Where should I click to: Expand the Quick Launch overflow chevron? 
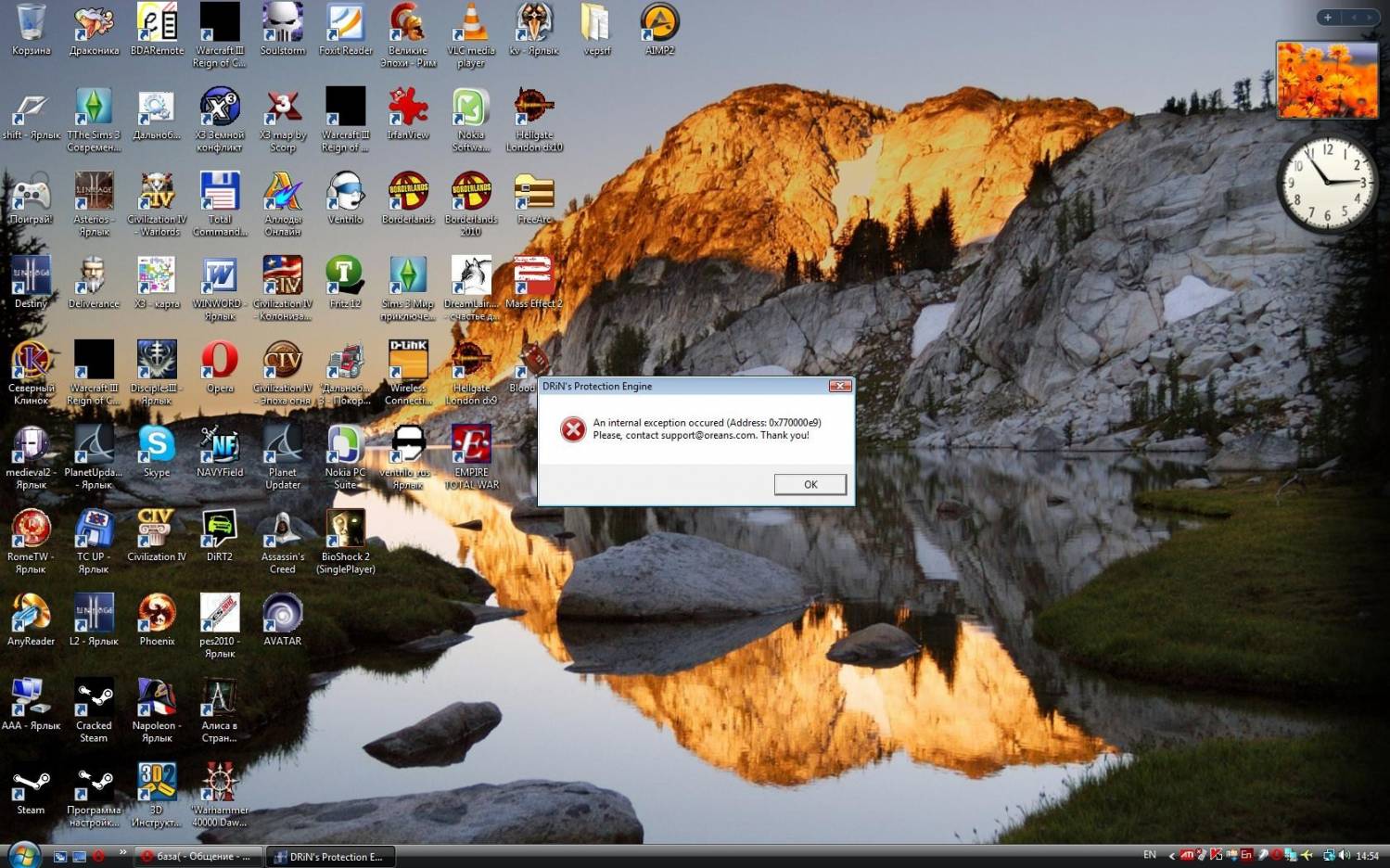click(x=122, y=852)
